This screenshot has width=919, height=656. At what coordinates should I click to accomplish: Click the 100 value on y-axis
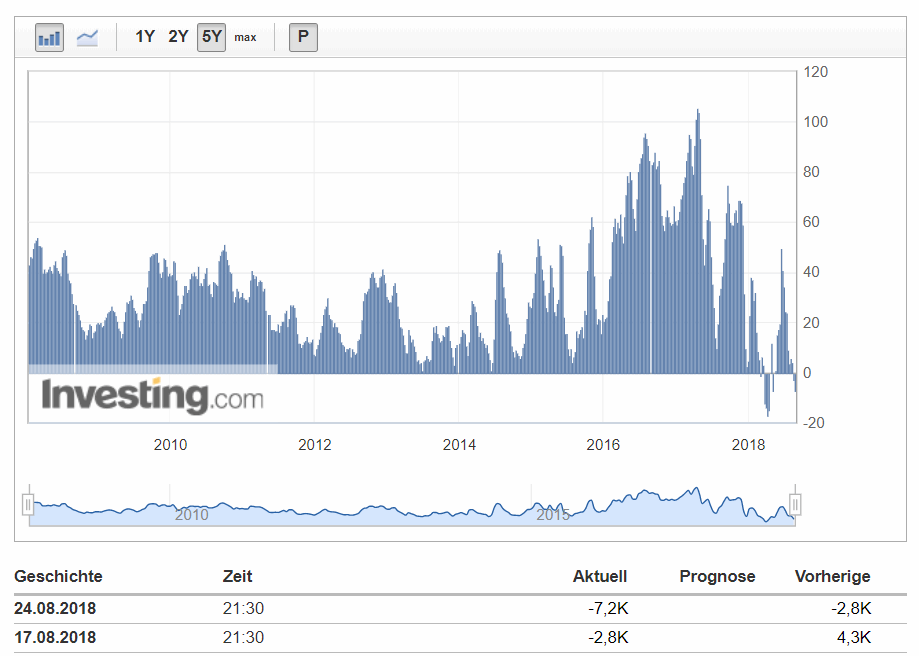click(816, 122)
